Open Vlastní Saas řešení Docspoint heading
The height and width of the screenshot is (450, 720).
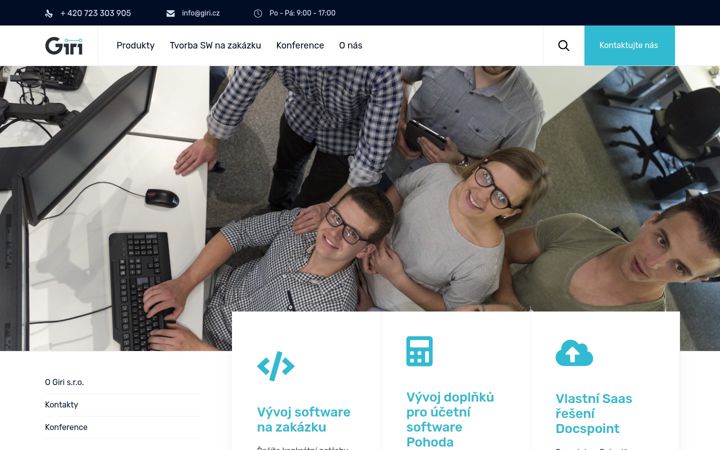[x=594, y=413]
